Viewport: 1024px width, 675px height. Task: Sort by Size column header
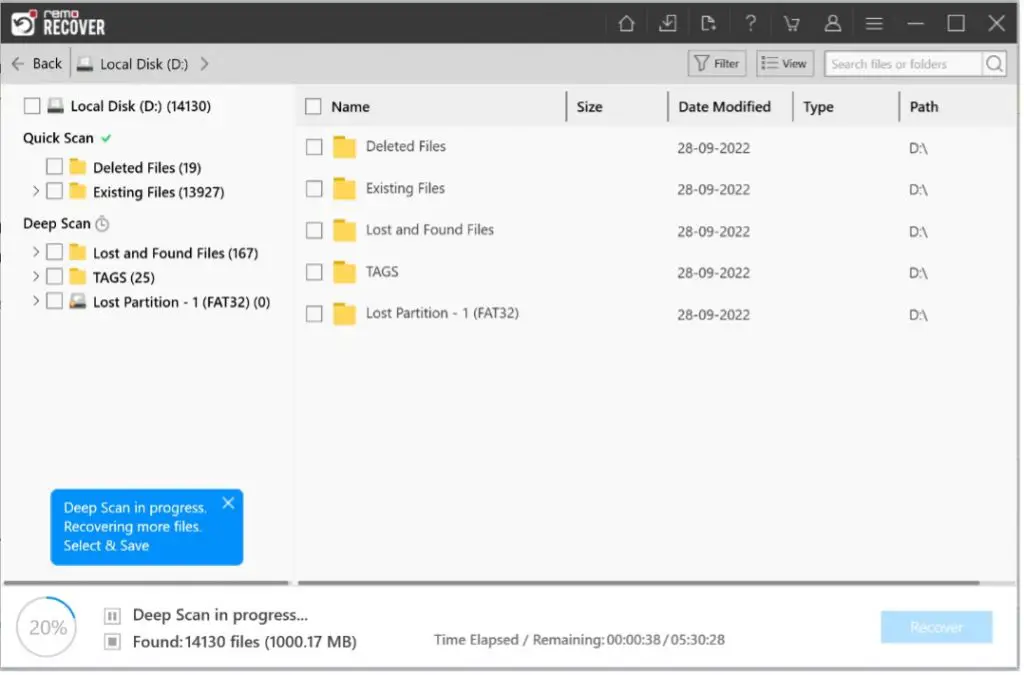click(591, 107)
